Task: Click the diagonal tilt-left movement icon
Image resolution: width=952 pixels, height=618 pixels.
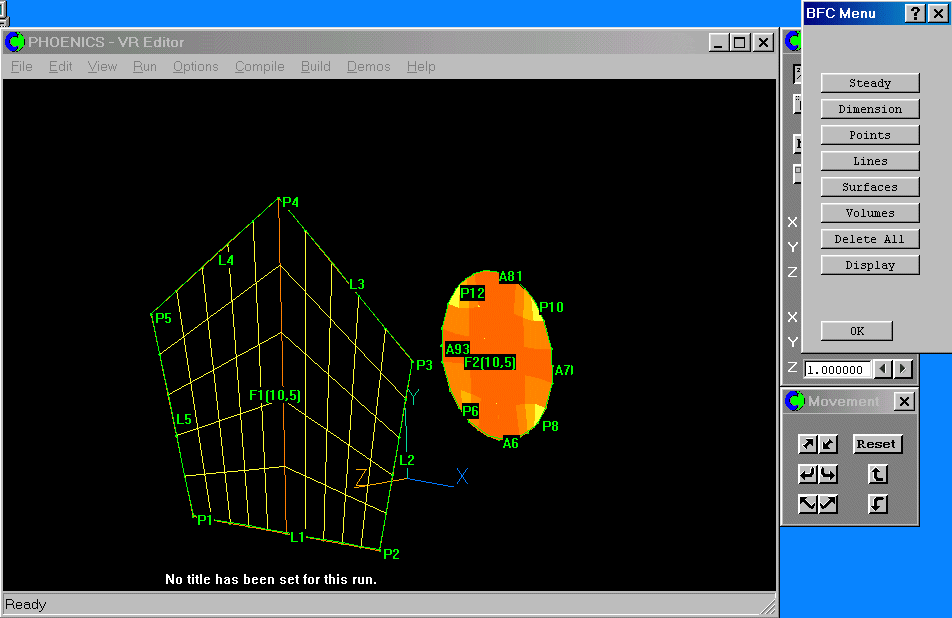Action: (808, 504)
